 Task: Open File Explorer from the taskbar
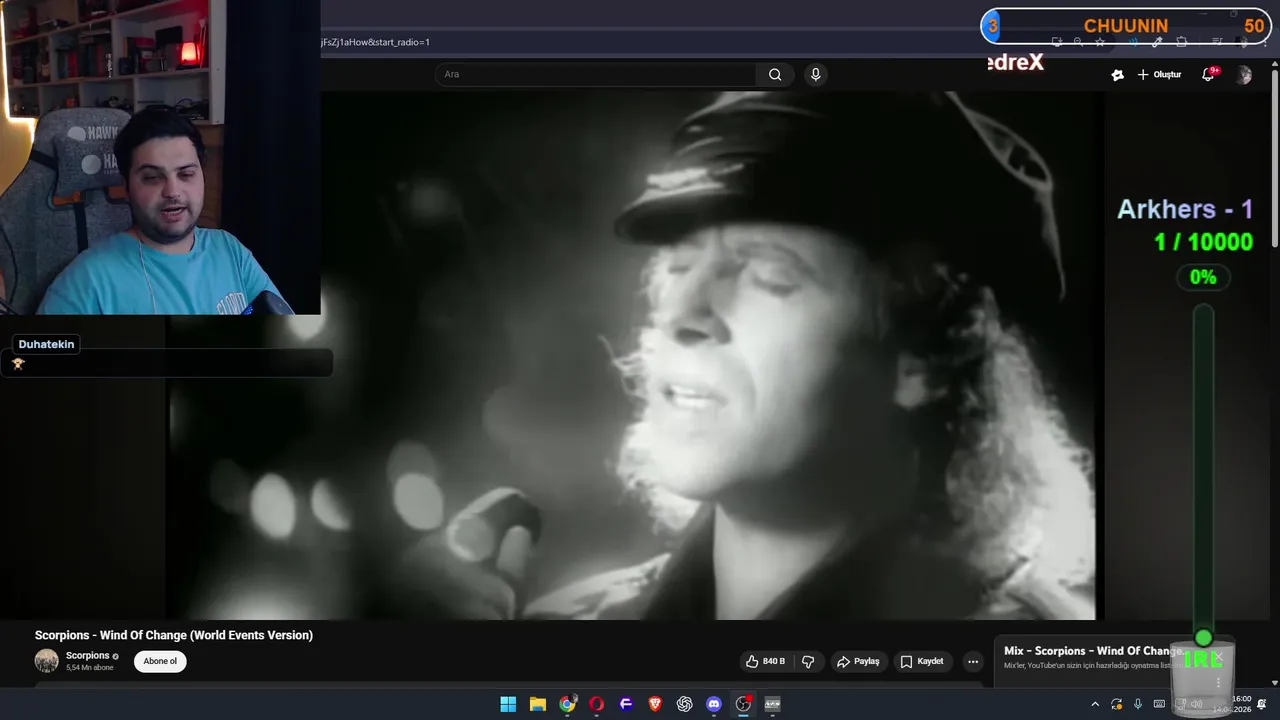(x=537, y=704)
